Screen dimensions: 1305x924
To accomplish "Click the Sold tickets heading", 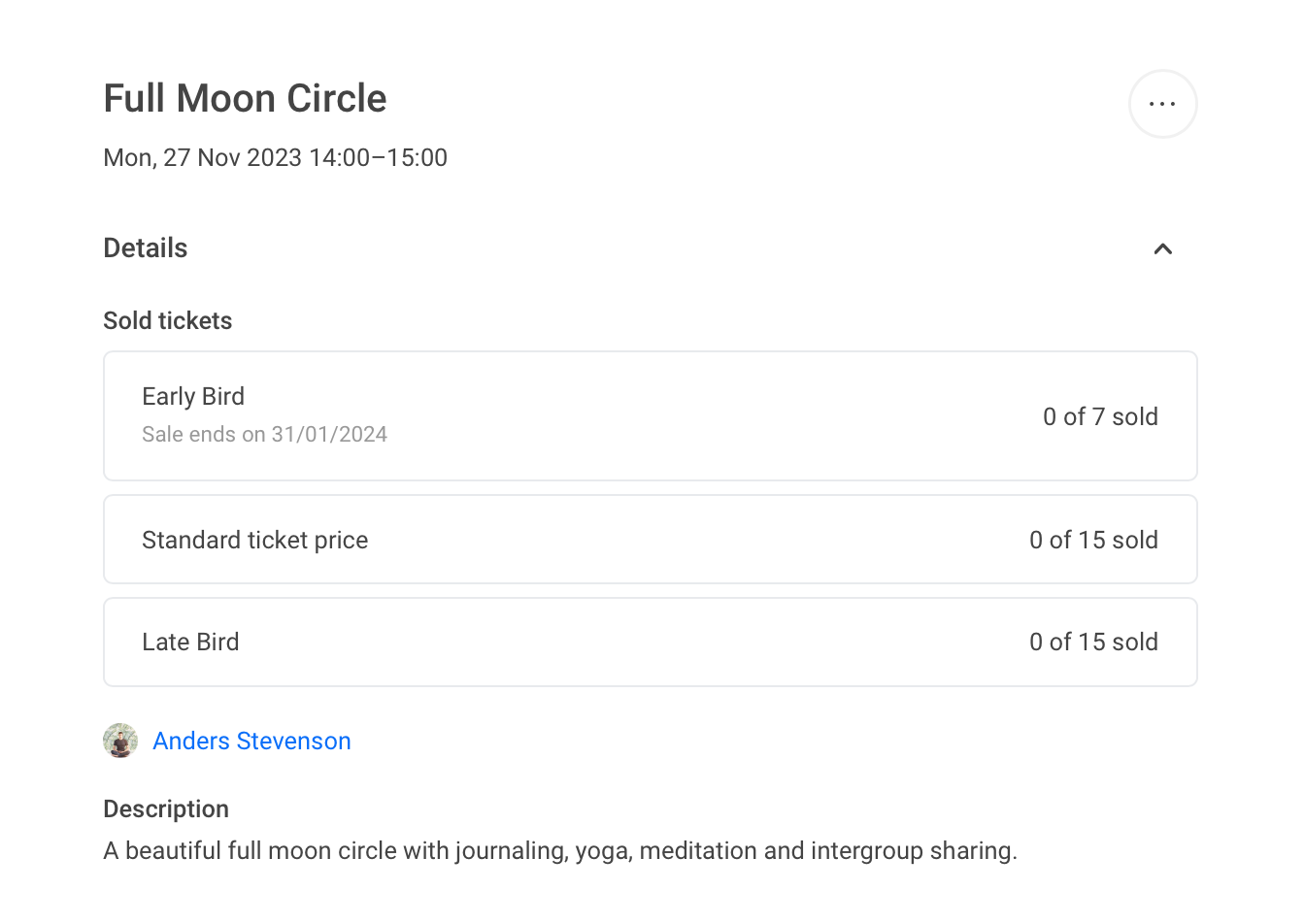I will [168, 320].
